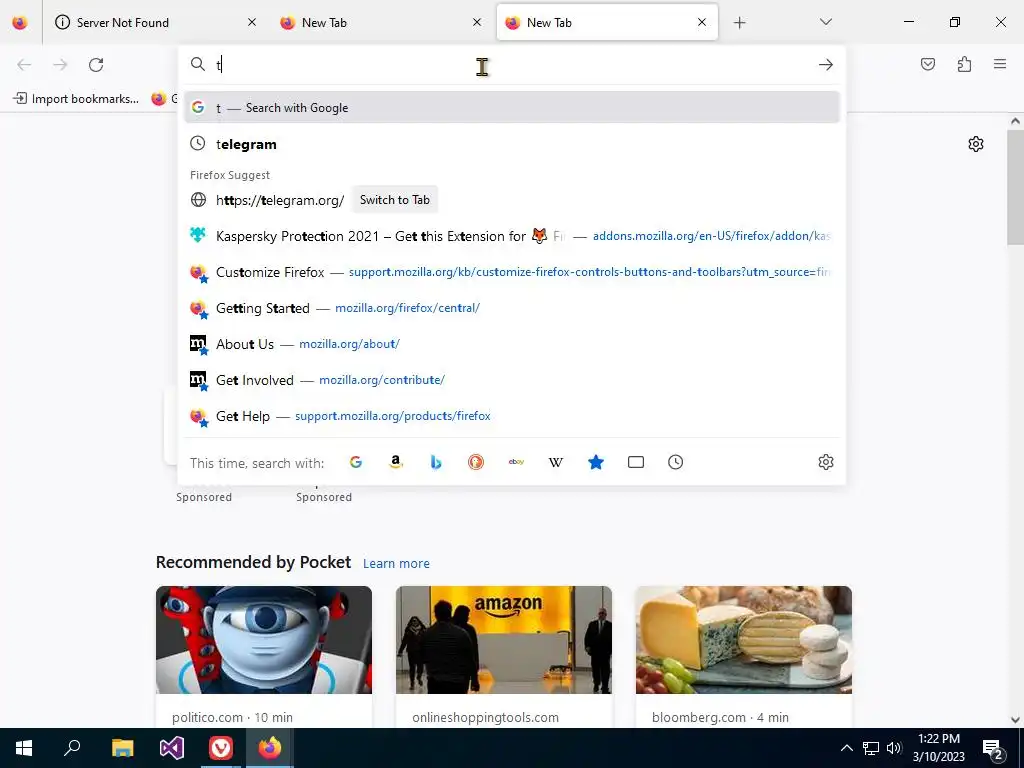The width and height of the screenshot is (1024, 768).
Task: Open the volume speaker tray icon
Action: pyautogui.click(x=894, y=748)
